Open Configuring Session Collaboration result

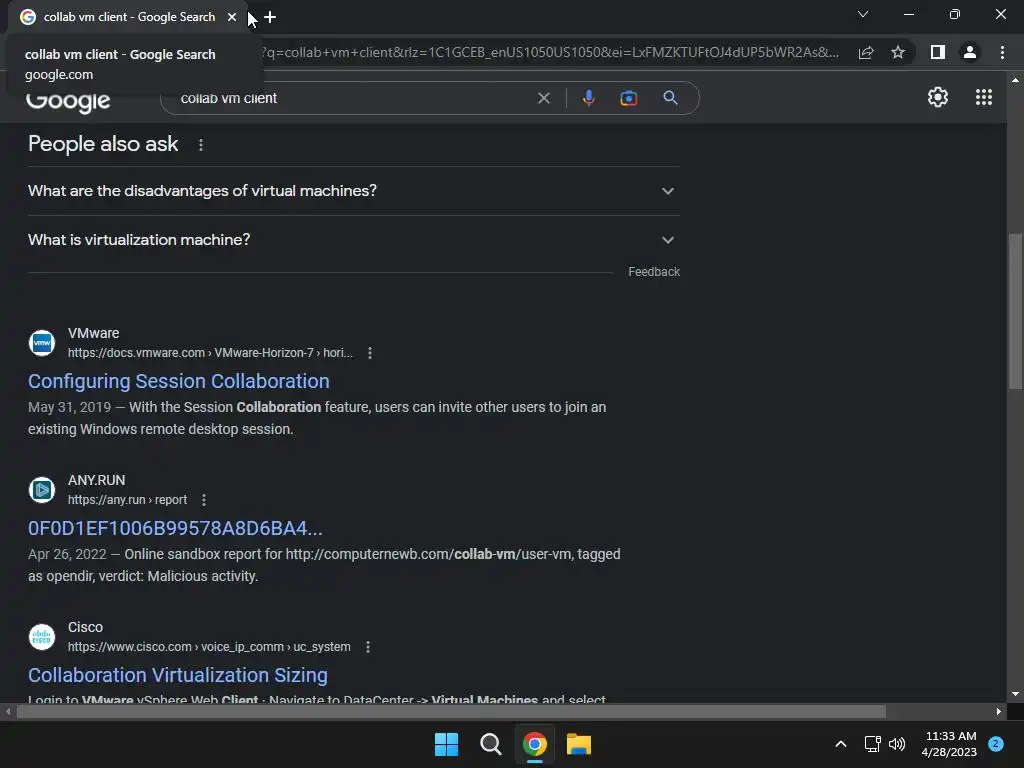pos(178,381)
